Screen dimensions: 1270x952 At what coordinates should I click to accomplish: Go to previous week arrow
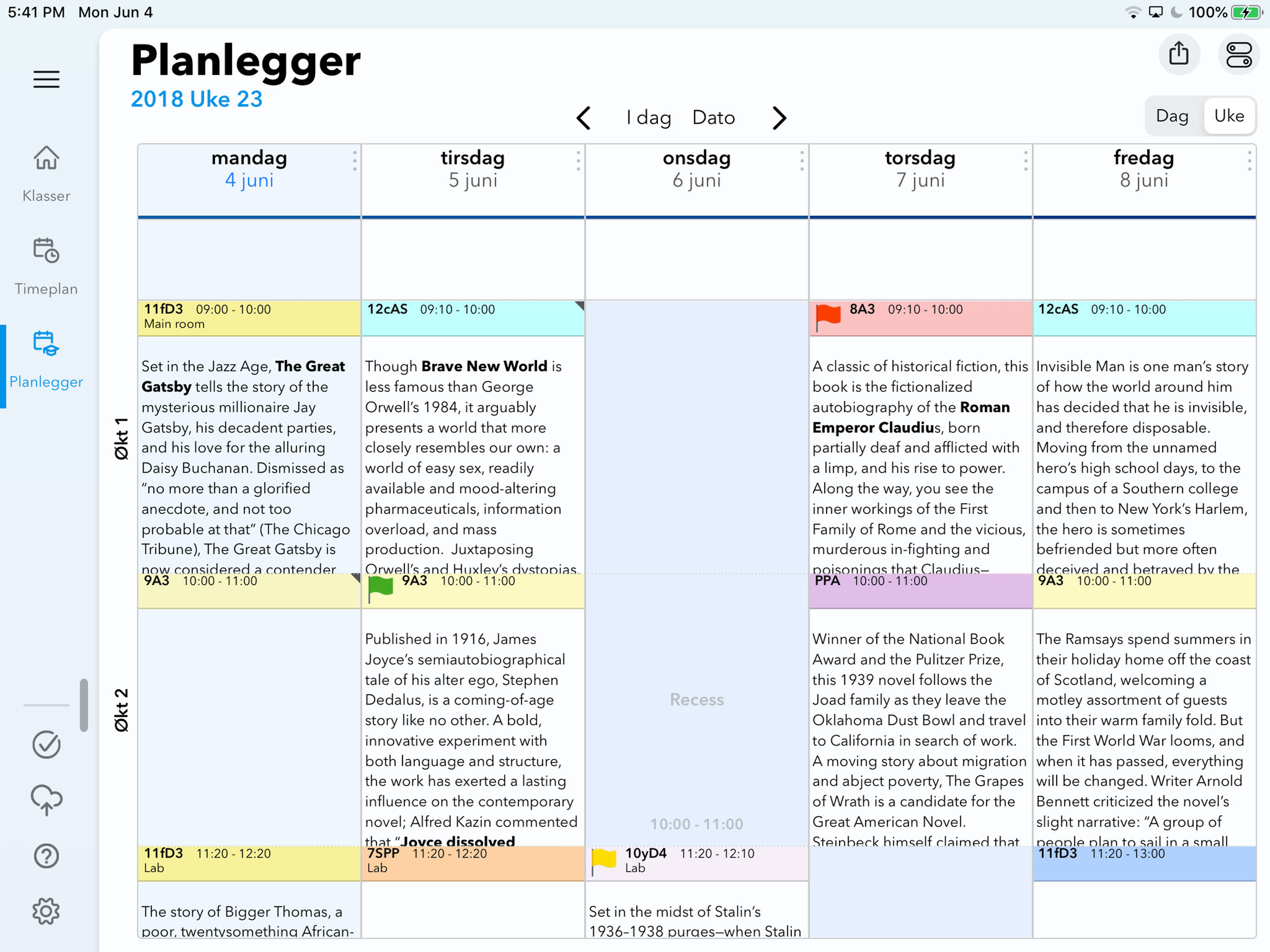tap(583, 118)
